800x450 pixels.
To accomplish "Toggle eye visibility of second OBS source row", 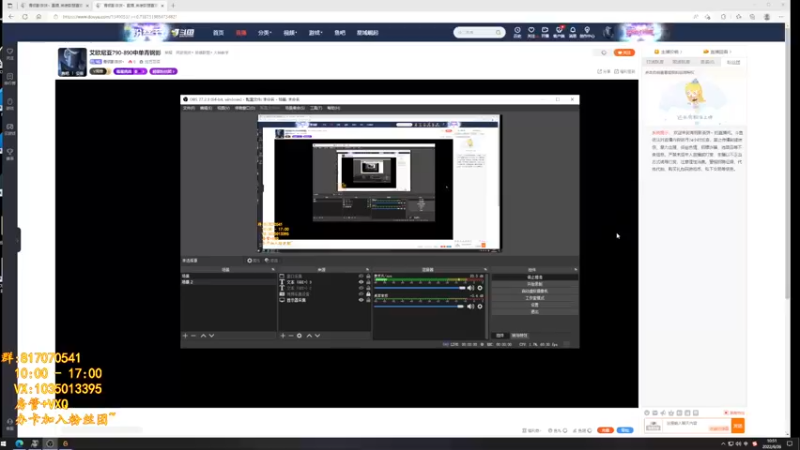I will click(x=361, y=282).
